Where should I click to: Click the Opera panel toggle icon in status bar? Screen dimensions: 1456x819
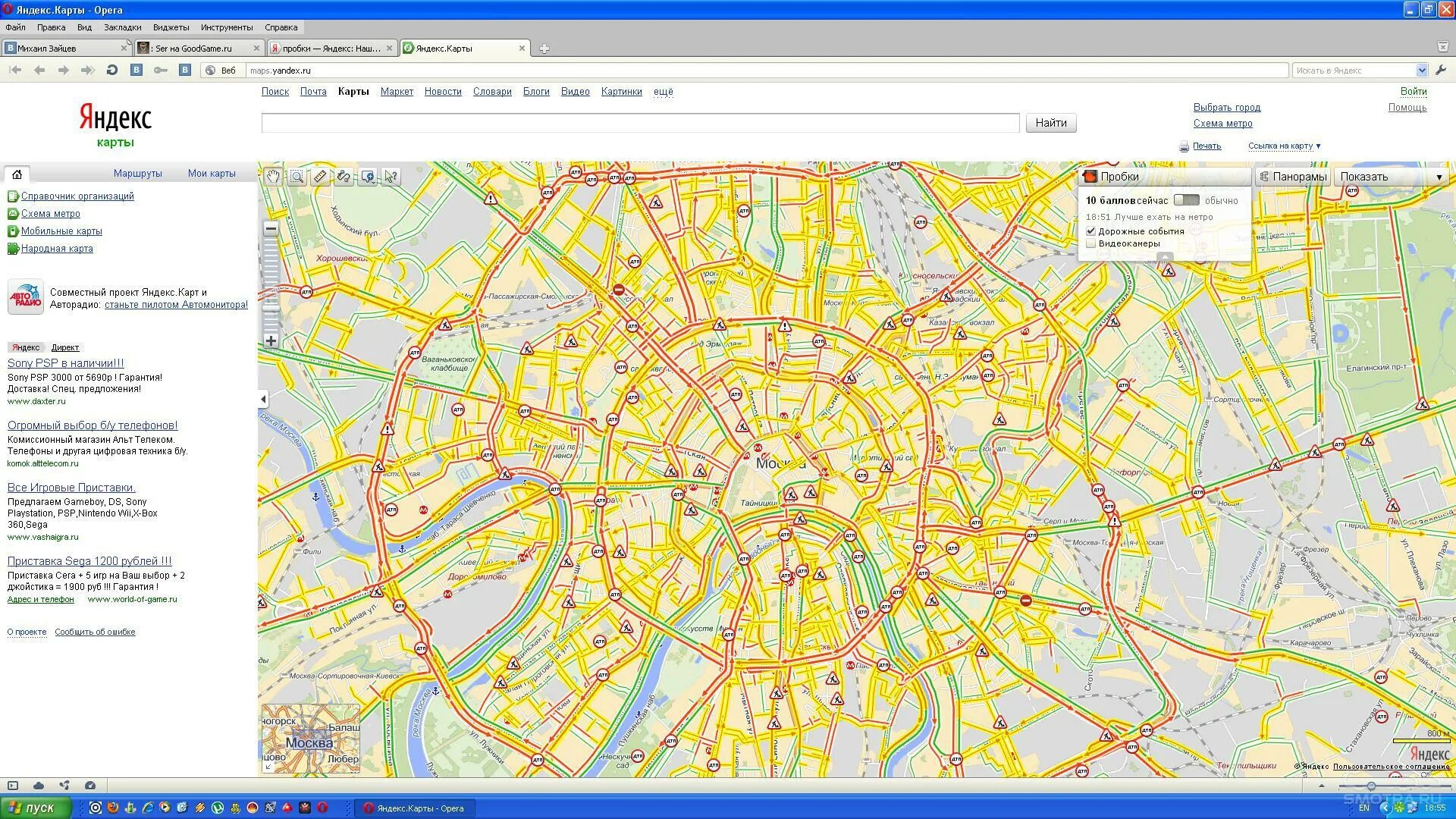pyautogui.click(x=13, y=786)
